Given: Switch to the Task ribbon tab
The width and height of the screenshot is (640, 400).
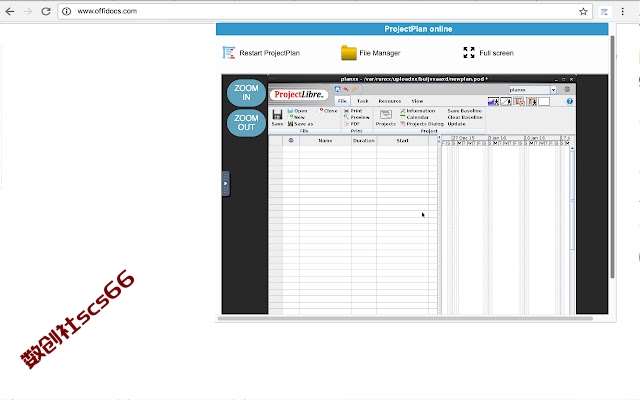Looking at the screenshot, I should tap(362, 101).
